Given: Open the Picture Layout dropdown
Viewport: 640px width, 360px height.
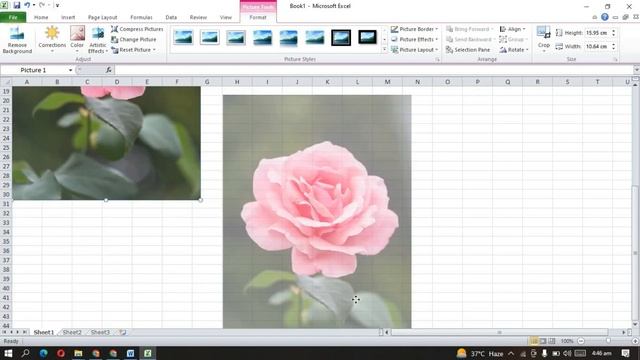Looking at the screenshot, I should [x=414, y=50].
